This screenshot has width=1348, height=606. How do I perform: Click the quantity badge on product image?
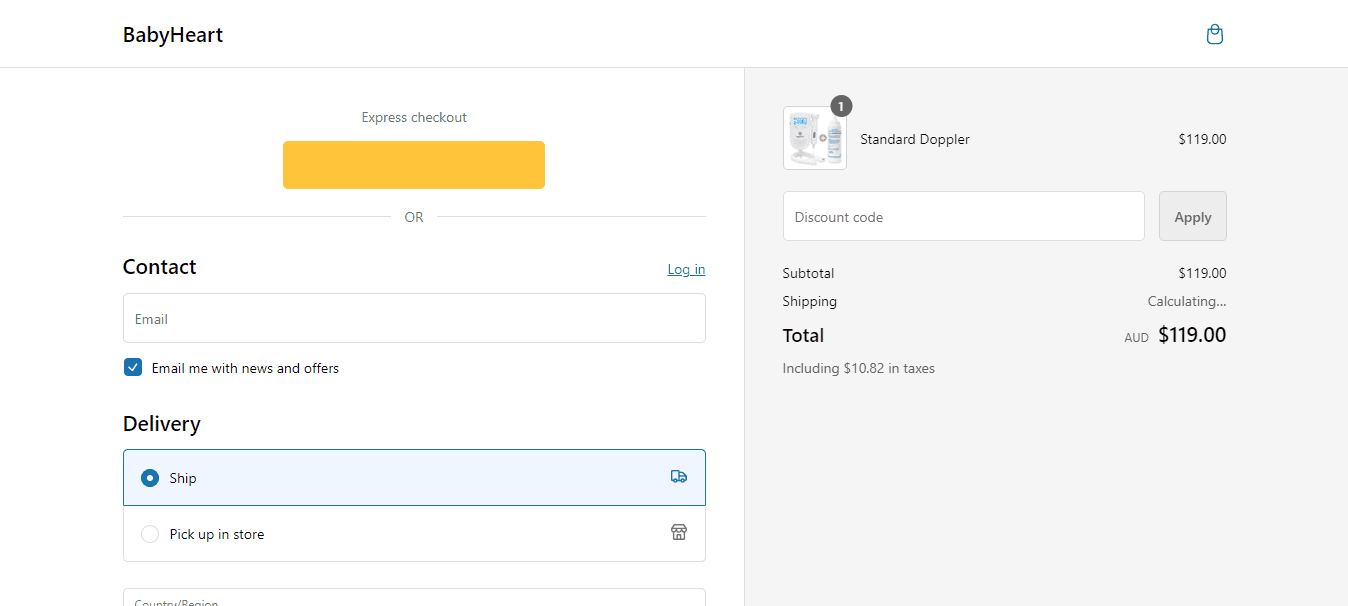pyautogui.click(x=841, y=106)
